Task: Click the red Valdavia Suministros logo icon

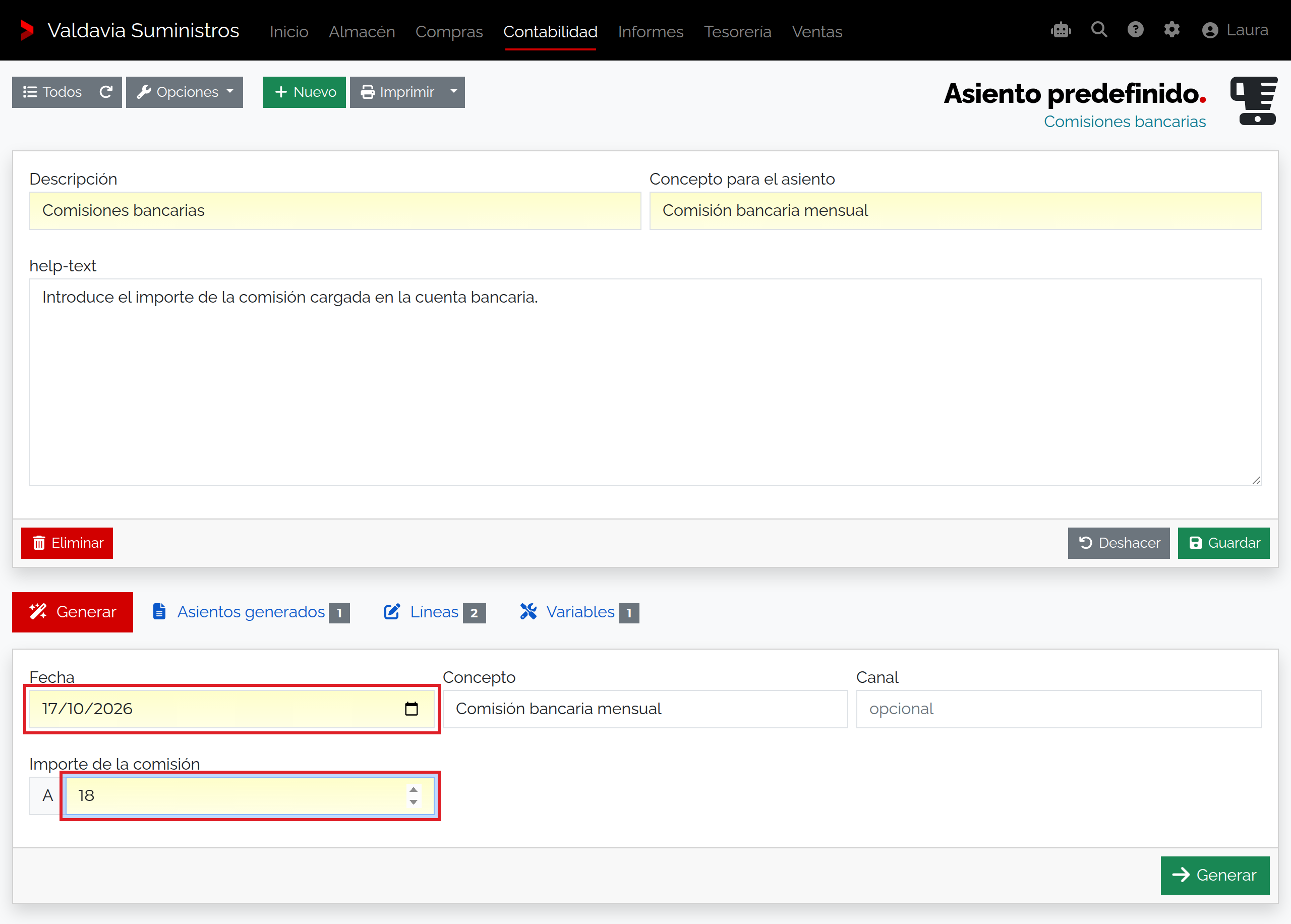Action: (x=27, y=30)
